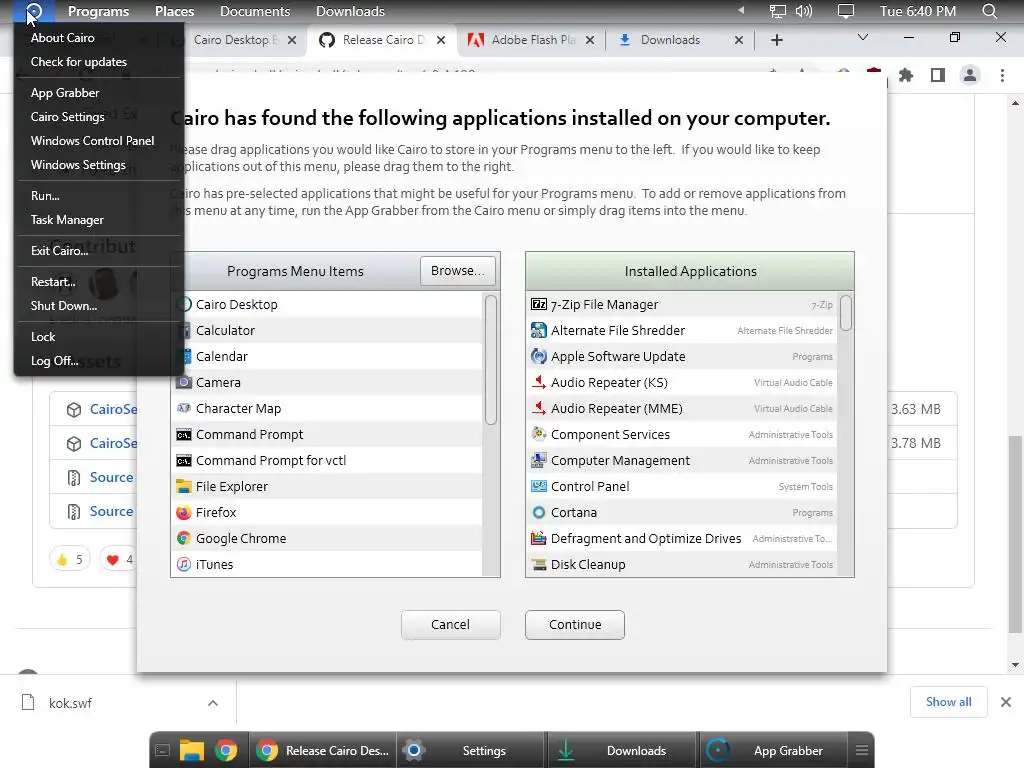1024x768 pixels.
Task: Select the Apple Software Update icon
Action: 539,357
